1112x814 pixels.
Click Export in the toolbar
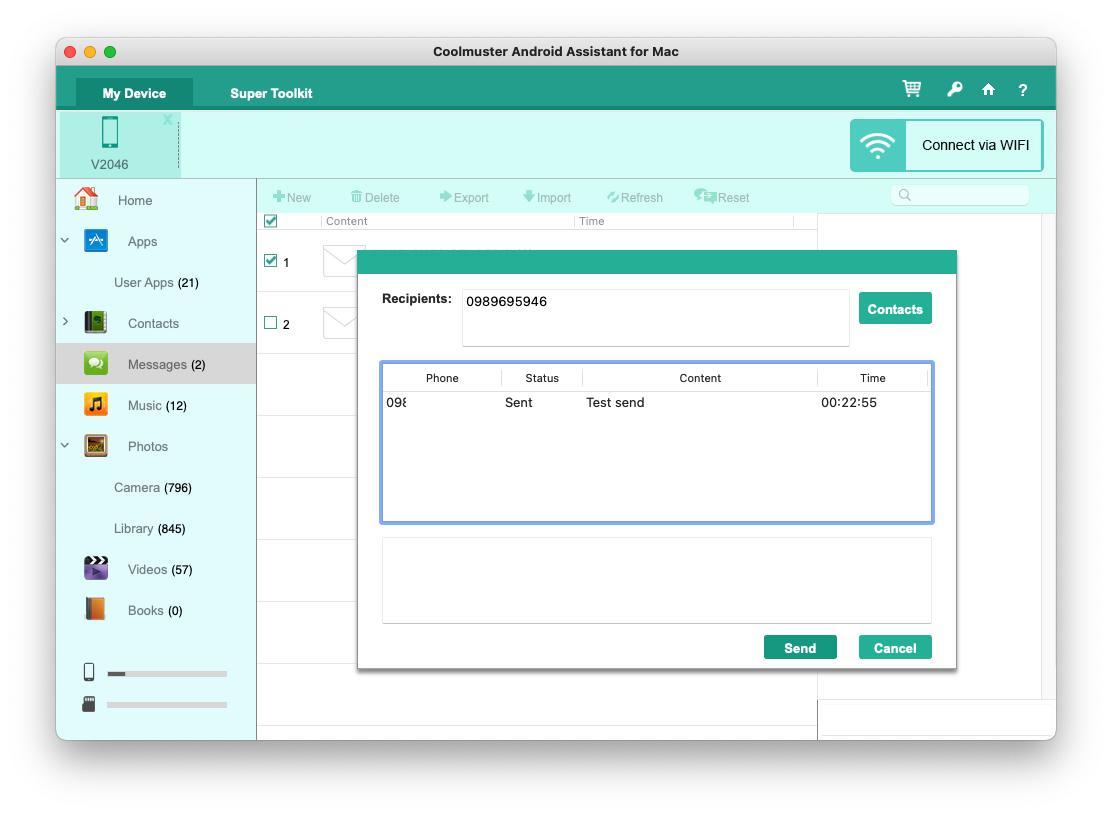[x=464, y=197]
